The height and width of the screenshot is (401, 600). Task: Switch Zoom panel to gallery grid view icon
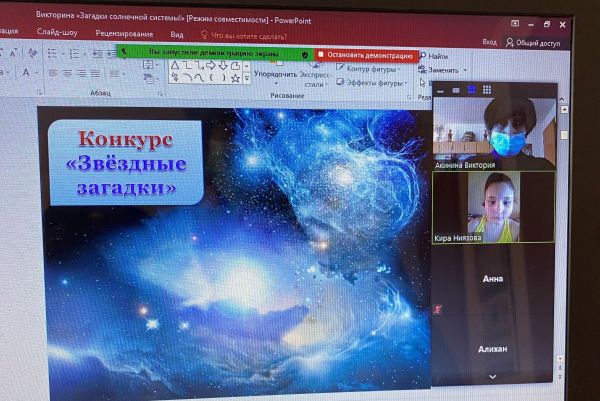(486, 90)
